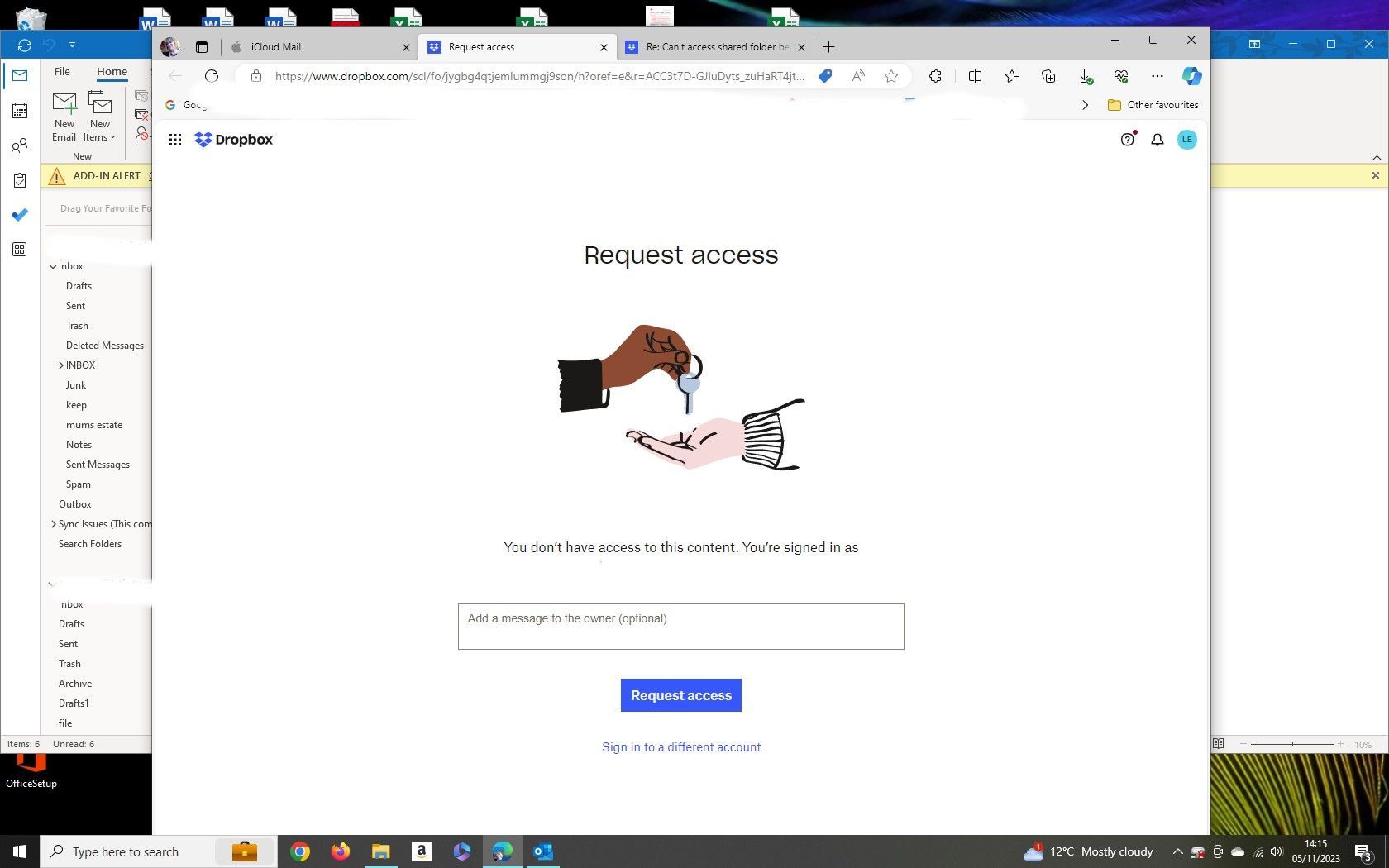Open Other favourites folder
The width and height of the screenshot is (1389, 868).
click(x=1153, y=105)
